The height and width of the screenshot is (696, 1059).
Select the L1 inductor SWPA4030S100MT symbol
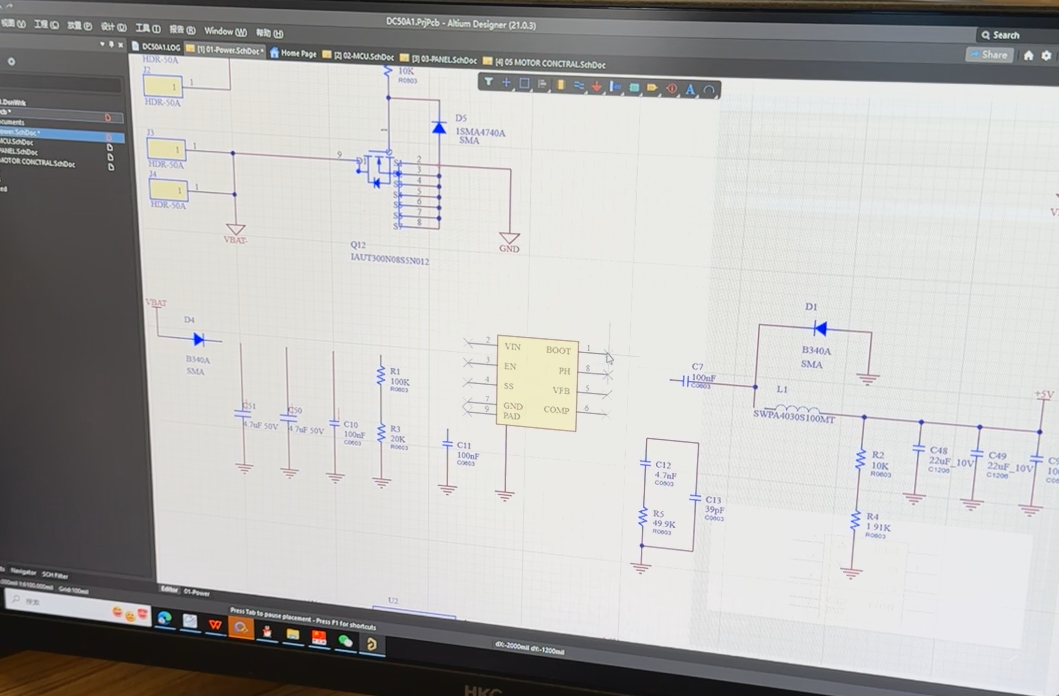[796, 410]
